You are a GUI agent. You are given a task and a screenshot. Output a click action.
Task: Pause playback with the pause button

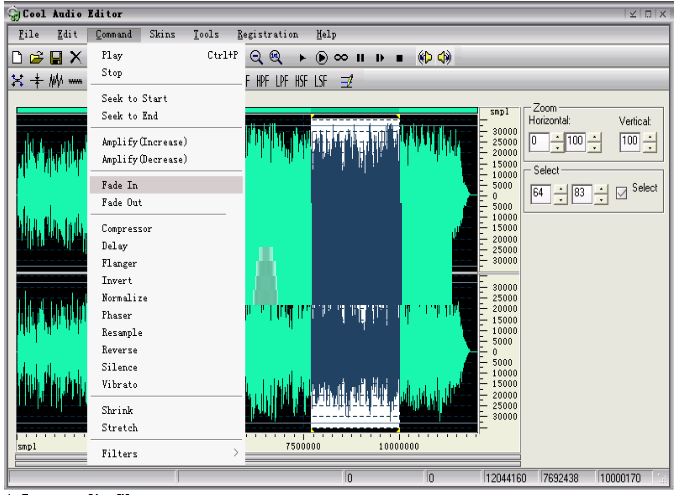click(360, 57)
